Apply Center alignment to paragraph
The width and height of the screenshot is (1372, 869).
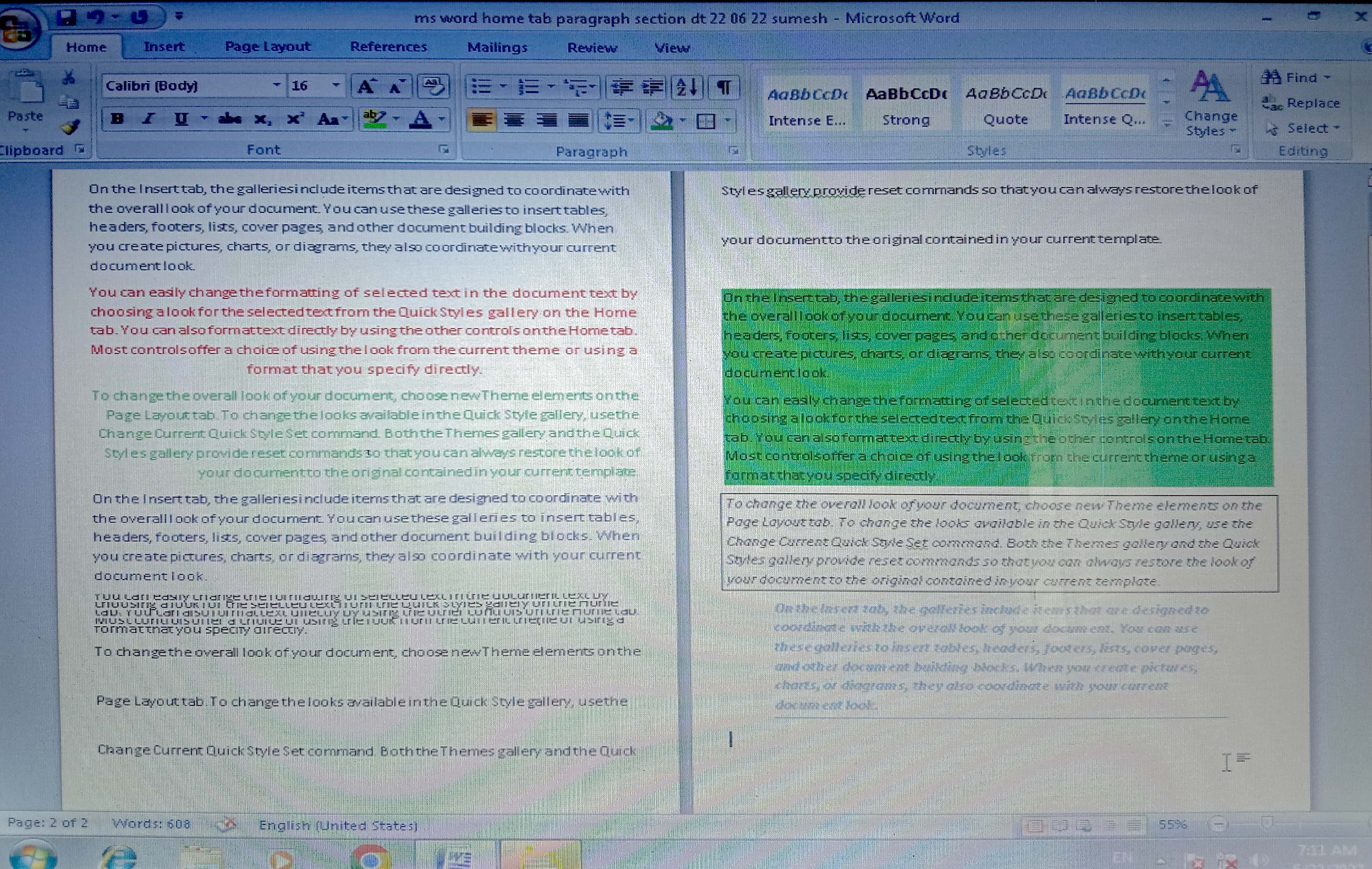514,120
